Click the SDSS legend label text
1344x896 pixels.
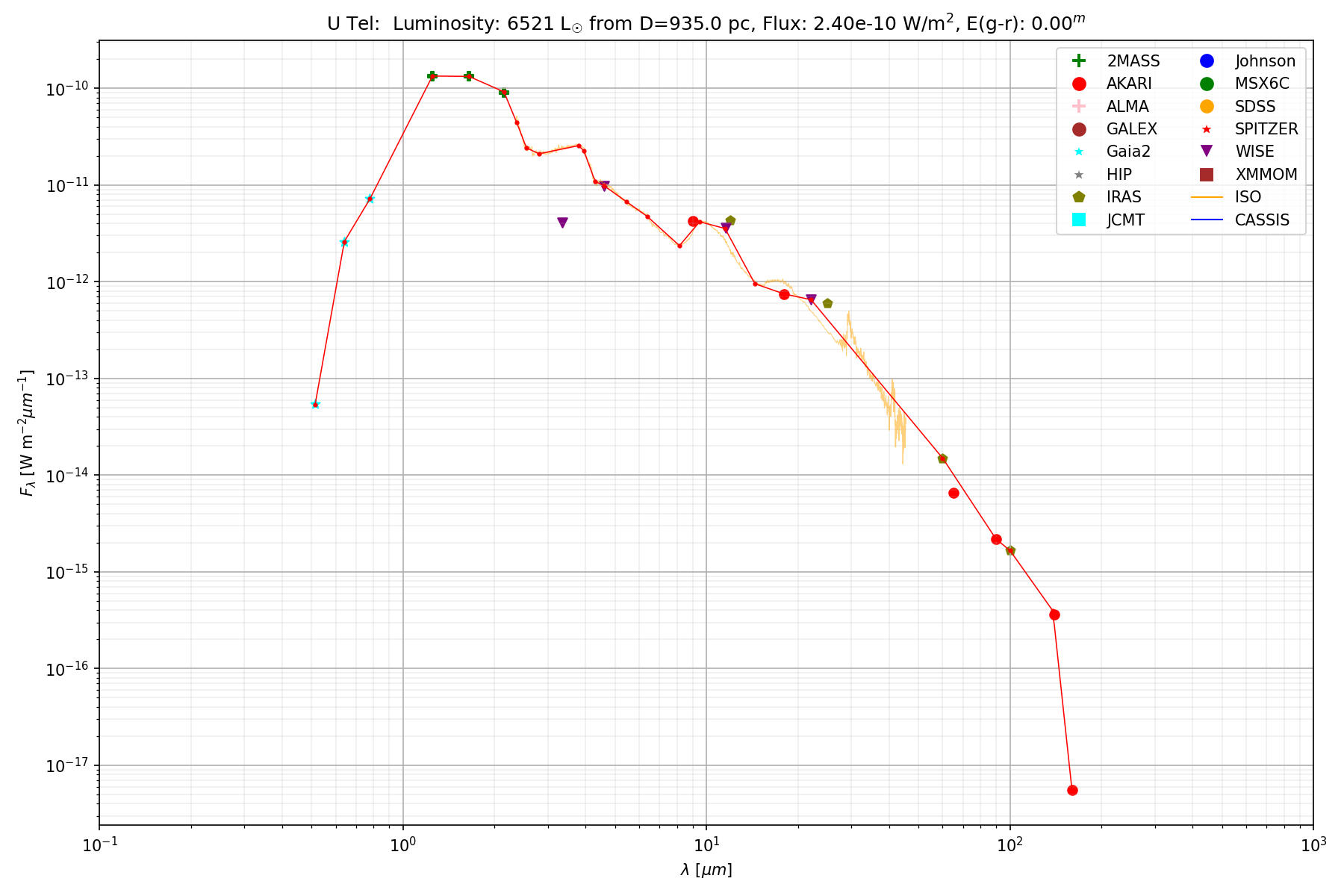pos(1255,107)
